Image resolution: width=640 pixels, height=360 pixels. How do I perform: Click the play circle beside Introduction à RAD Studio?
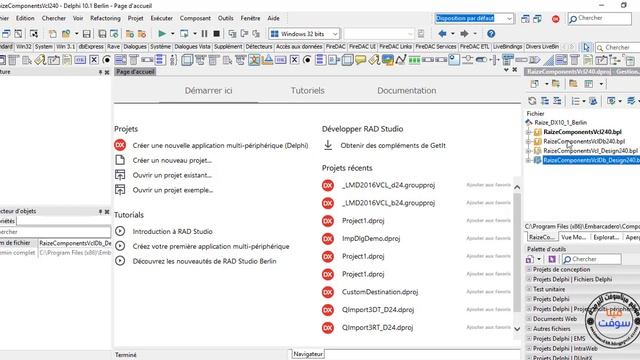point(120,231)
